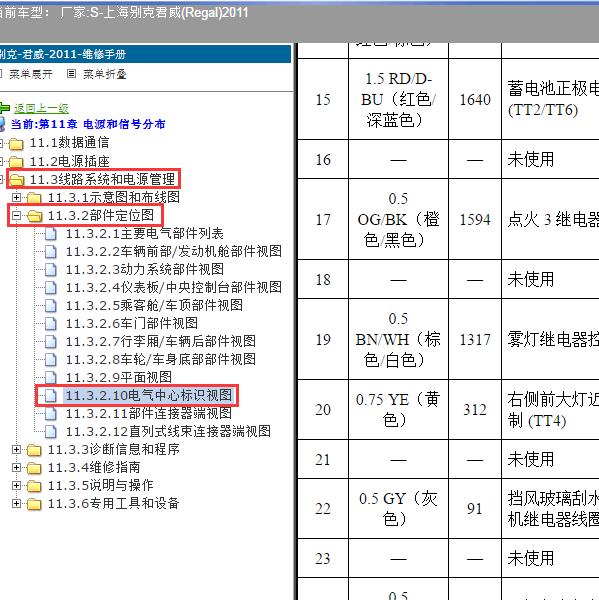Viewport: 599px width, 600px height.
Task: Select 11.3线路系统和电源管理 folder
Action: click(x=102, y=179)
